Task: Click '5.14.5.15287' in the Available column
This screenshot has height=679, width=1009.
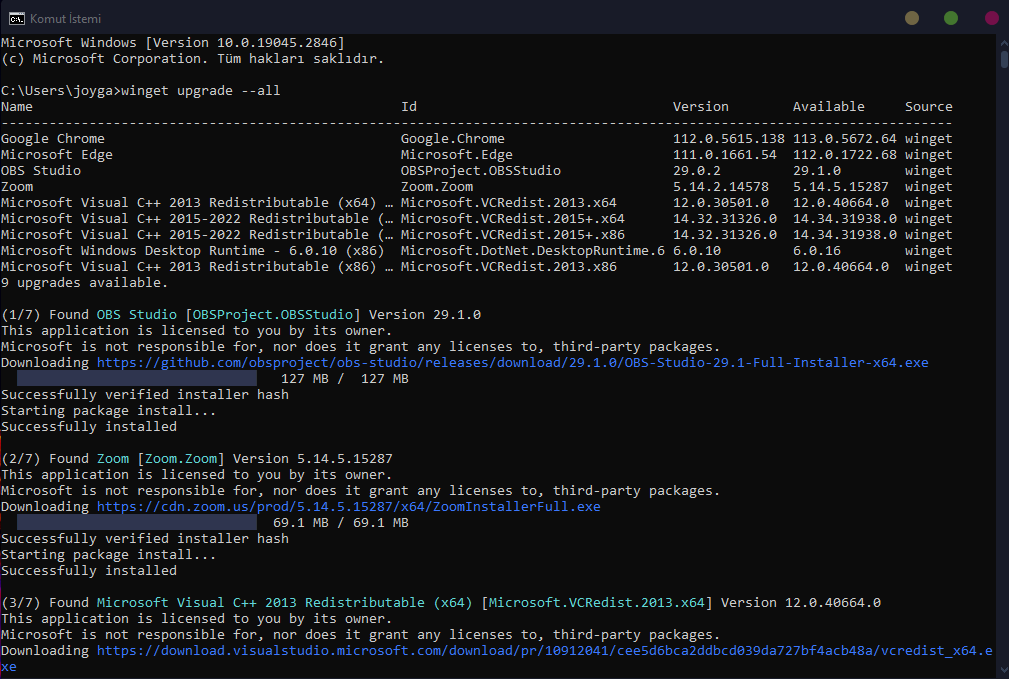Action: [840, 187]
